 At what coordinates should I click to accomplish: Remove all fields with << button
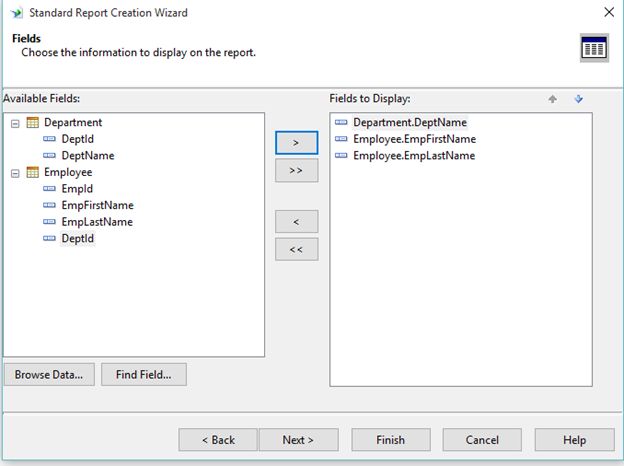pyautogui.click(x=296, y=250)
